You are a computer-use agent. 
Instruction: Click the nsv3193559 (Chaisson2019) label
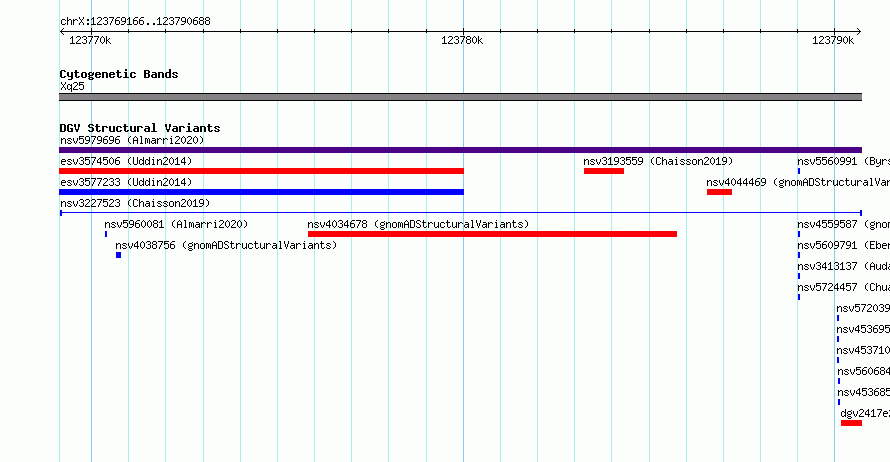tap(658, 161)
